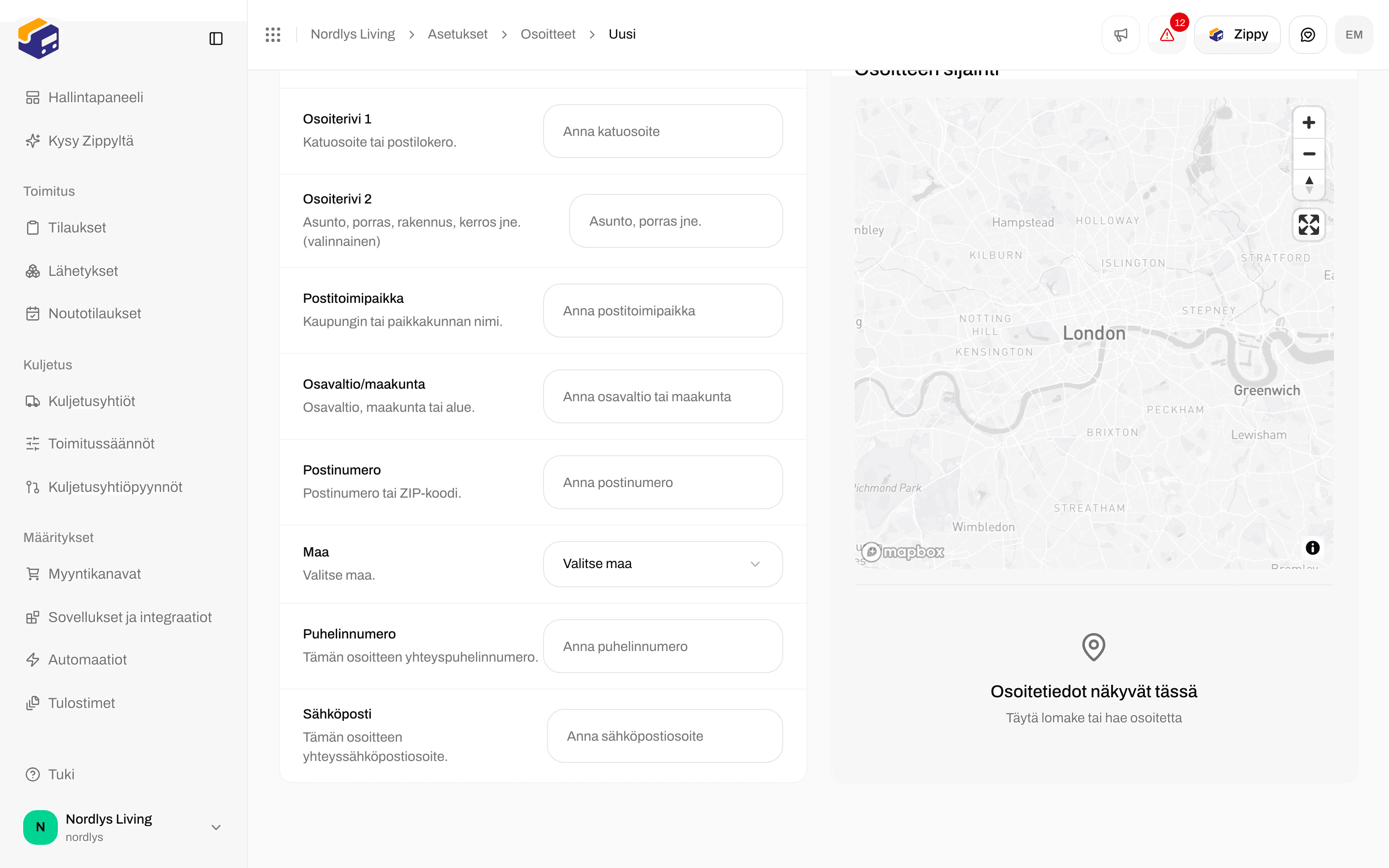Open Noutotilaukset page
Screen dimensions: 1389x868
point(123,313)
